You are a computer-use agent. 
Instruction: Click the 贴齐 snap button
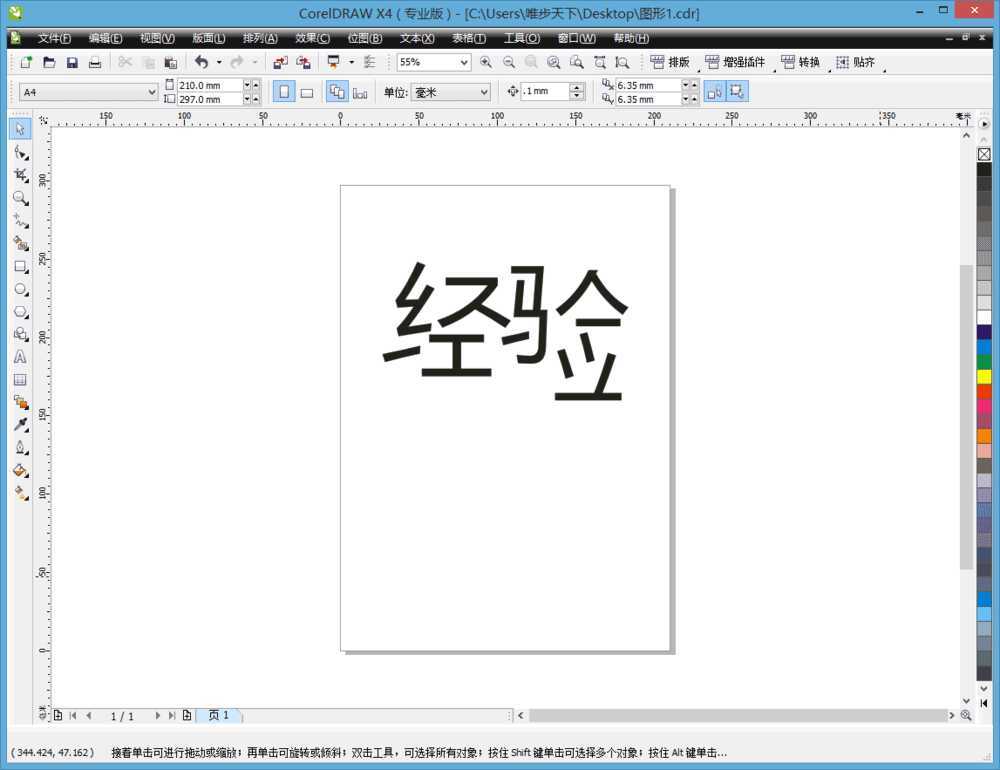click(855, 61)
